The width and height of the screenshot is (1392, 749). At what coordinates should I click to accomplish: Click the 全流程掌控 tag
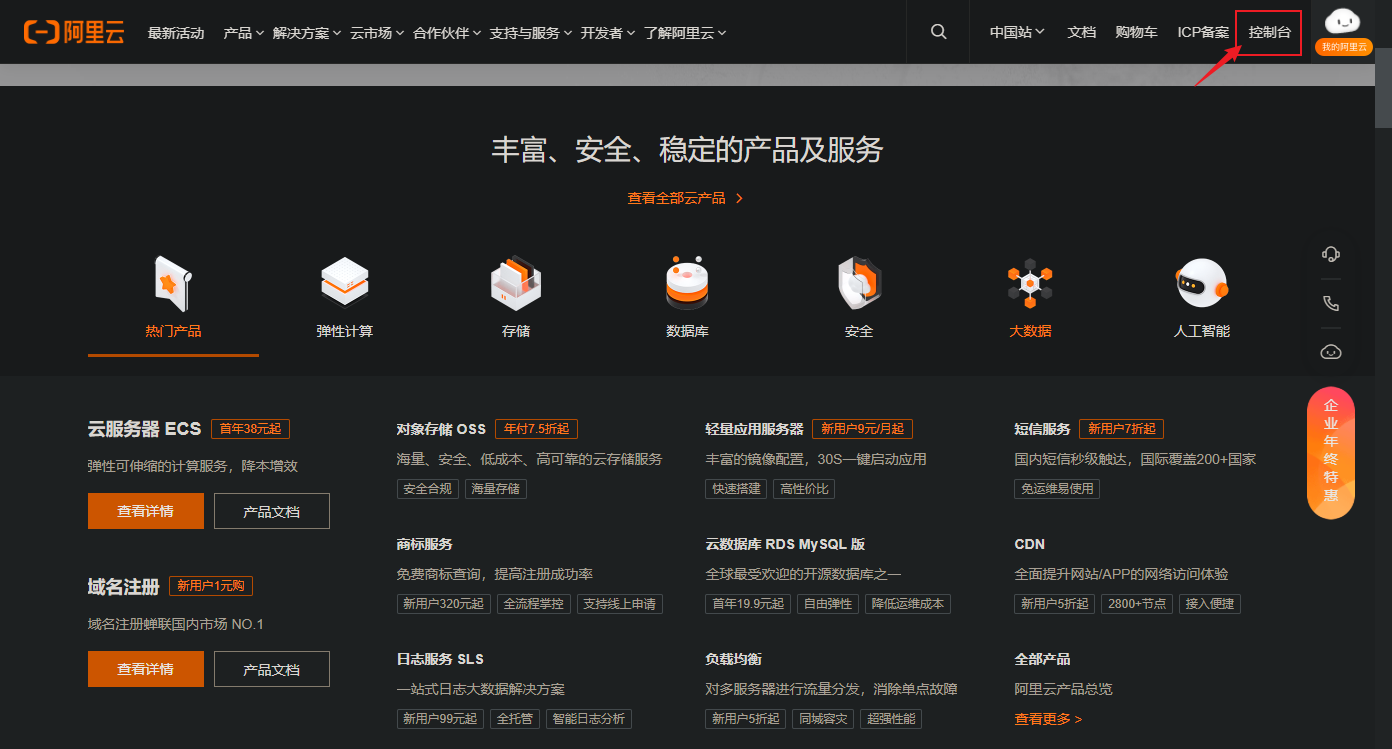(533, 604)
